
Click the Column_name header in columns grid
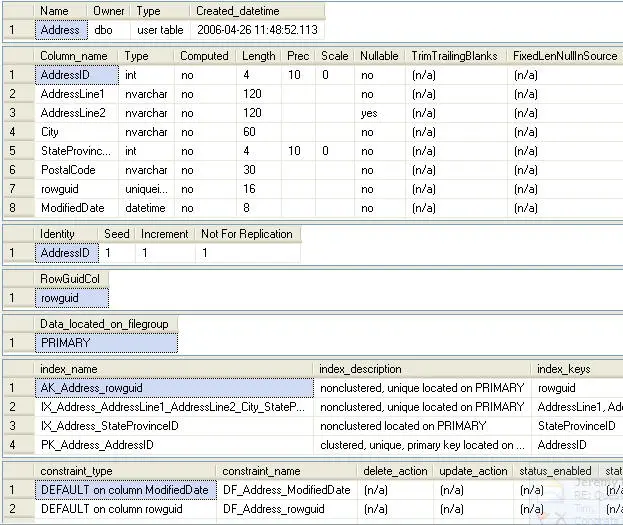(76, 56)
